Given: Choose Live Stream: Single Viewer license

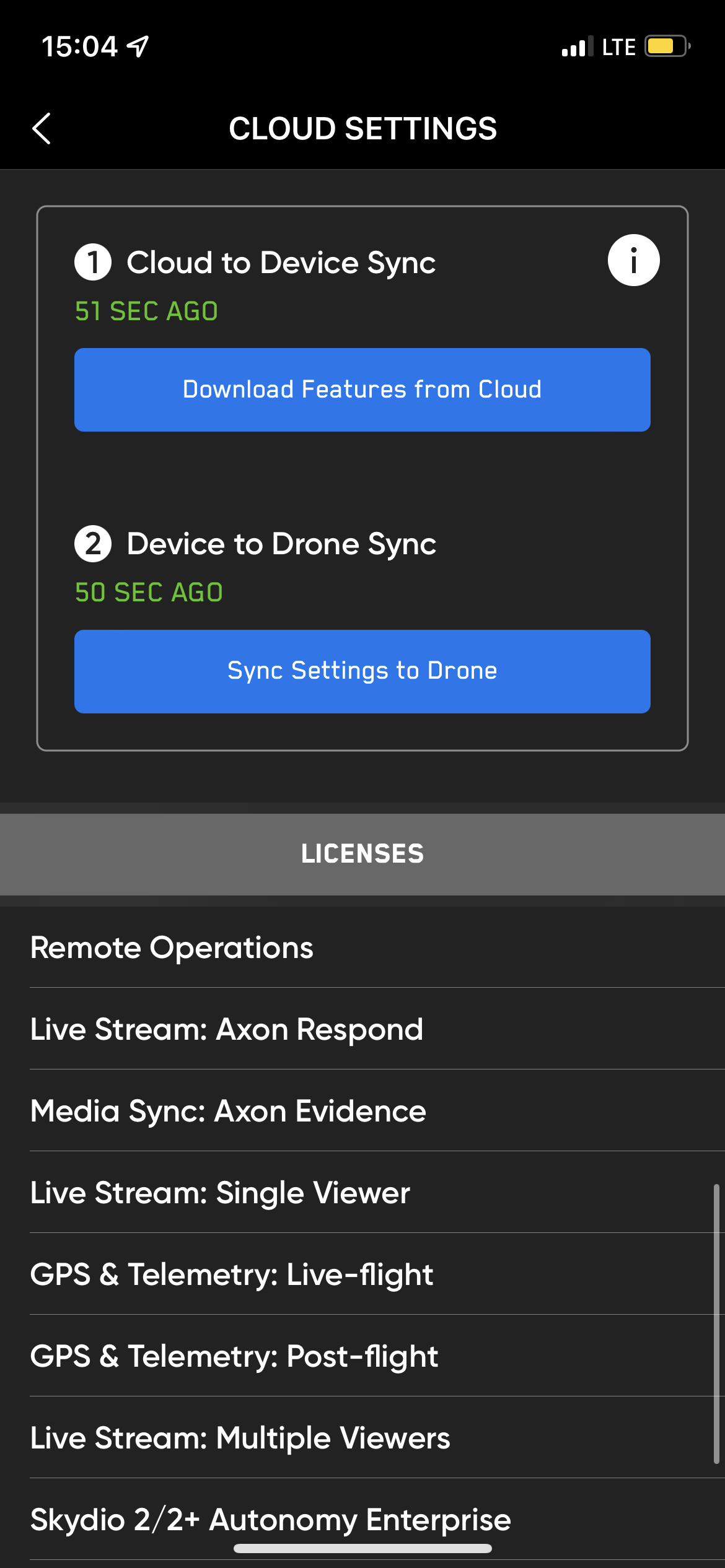Looking at the screenshot, I should [220, 1193].
